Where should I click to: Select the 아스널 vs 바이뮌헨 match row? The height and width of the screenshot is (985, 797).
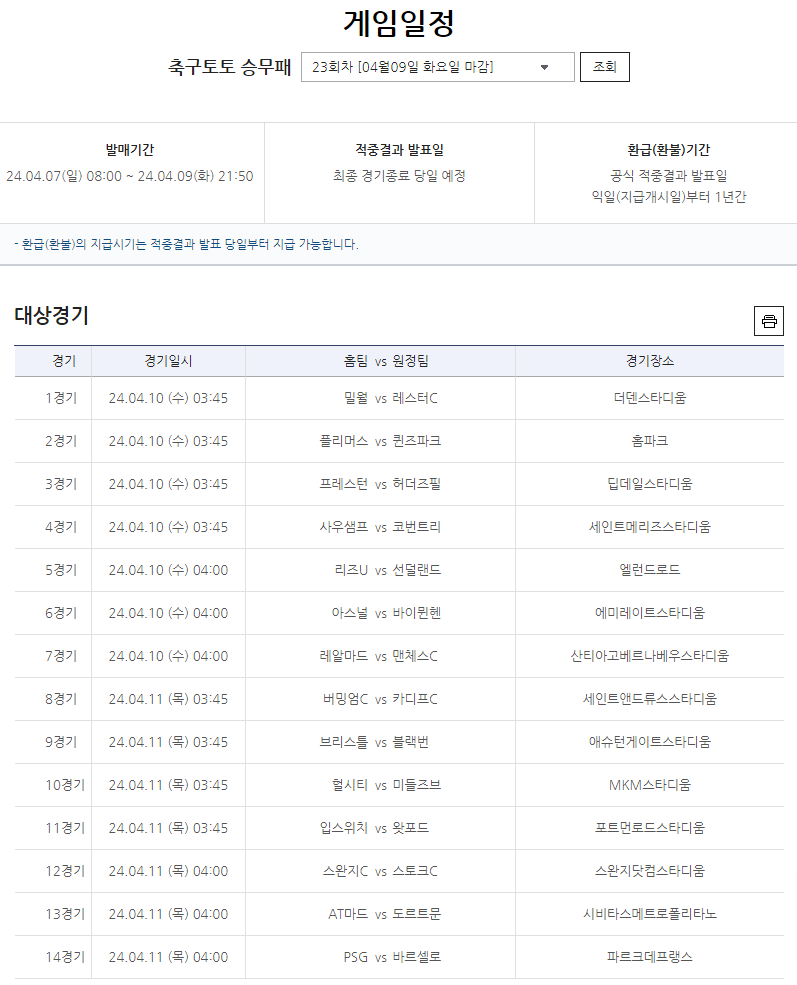point(380,613)
